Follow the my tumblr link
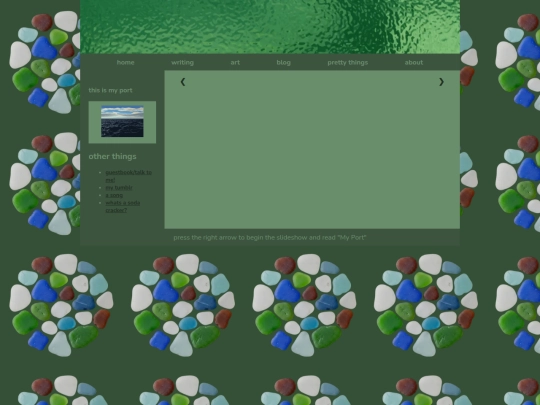Image resolution: width=540 pixels, height=405 pixels. [119, 188]
